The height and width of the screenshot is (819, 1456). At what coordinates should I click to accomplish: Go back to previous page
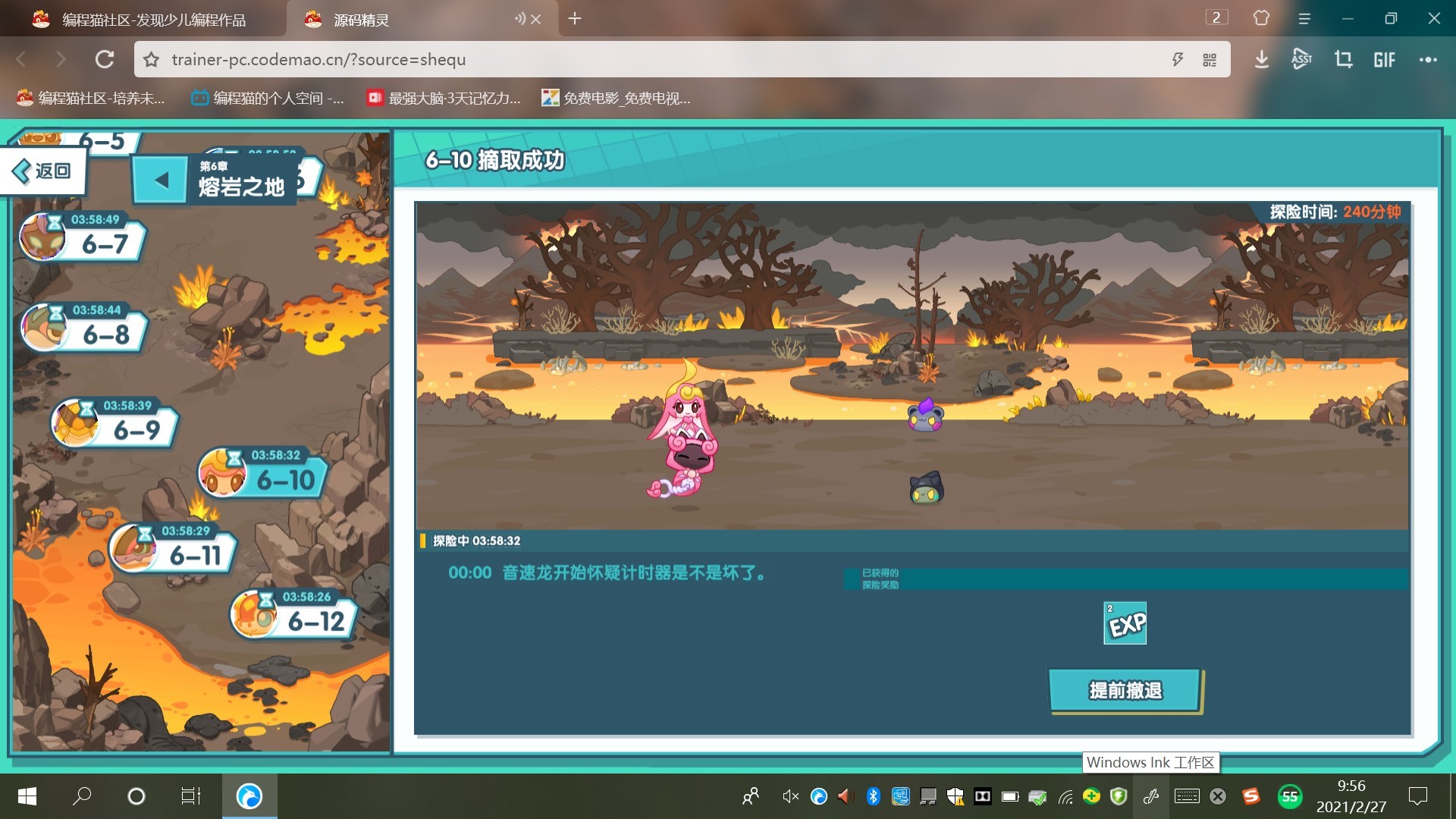(x=21, y=59)
